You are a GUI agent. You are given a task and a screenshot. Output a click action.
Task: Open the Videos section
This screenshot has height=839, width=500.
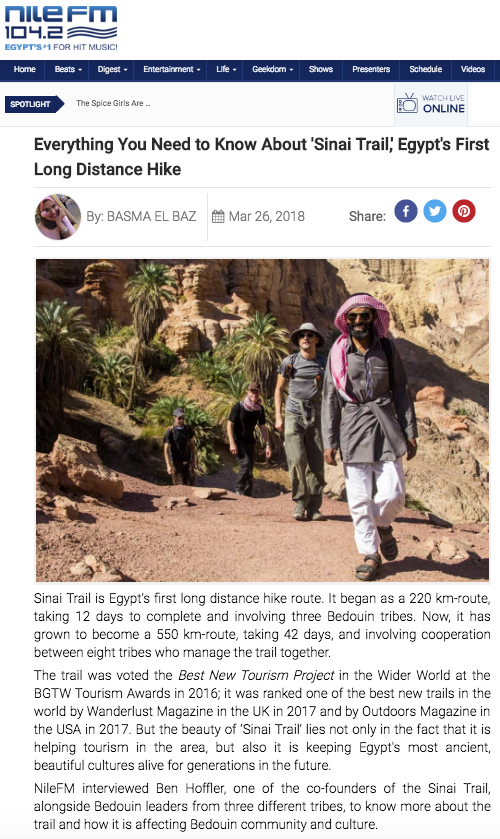(x=473, y=70)
